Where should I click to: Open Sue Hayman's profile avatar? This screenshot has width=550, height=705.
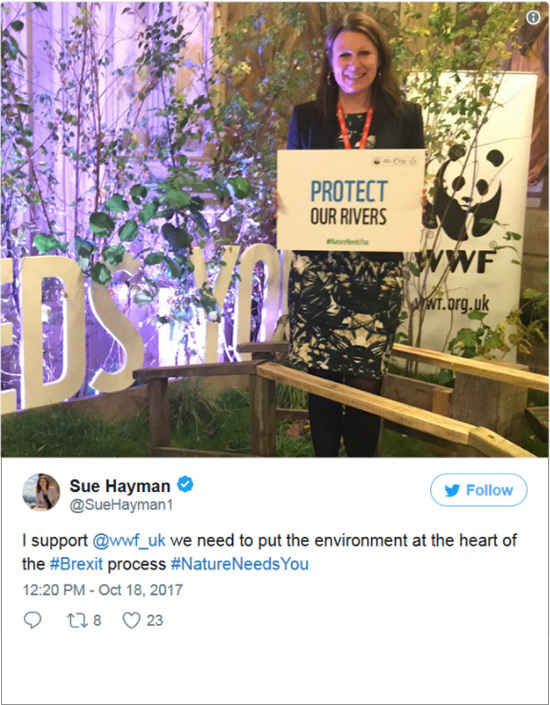(x=41, y=492)
